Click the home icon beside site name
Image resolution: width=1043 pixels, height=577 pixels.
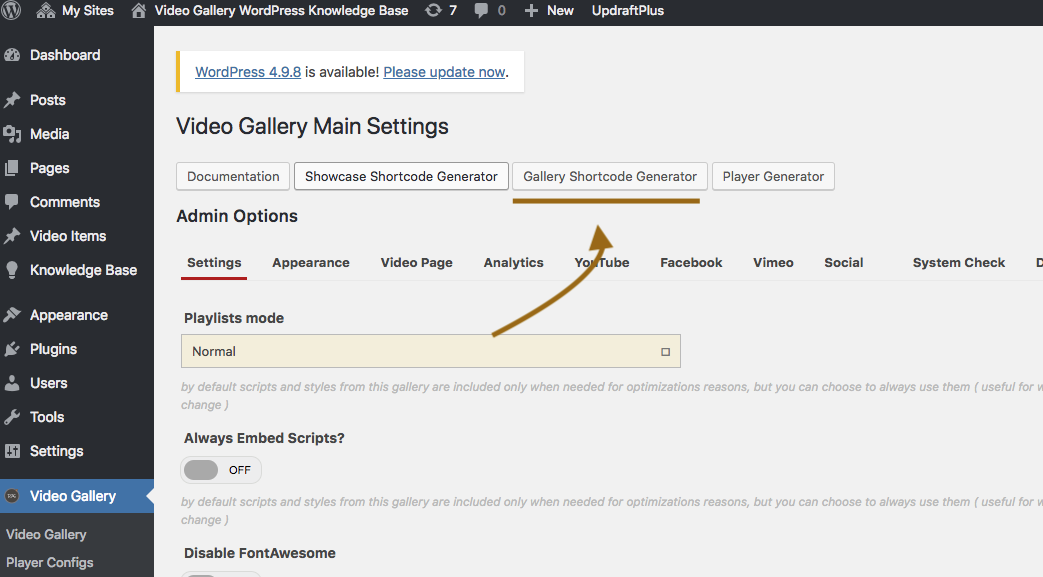pos(138,11)
